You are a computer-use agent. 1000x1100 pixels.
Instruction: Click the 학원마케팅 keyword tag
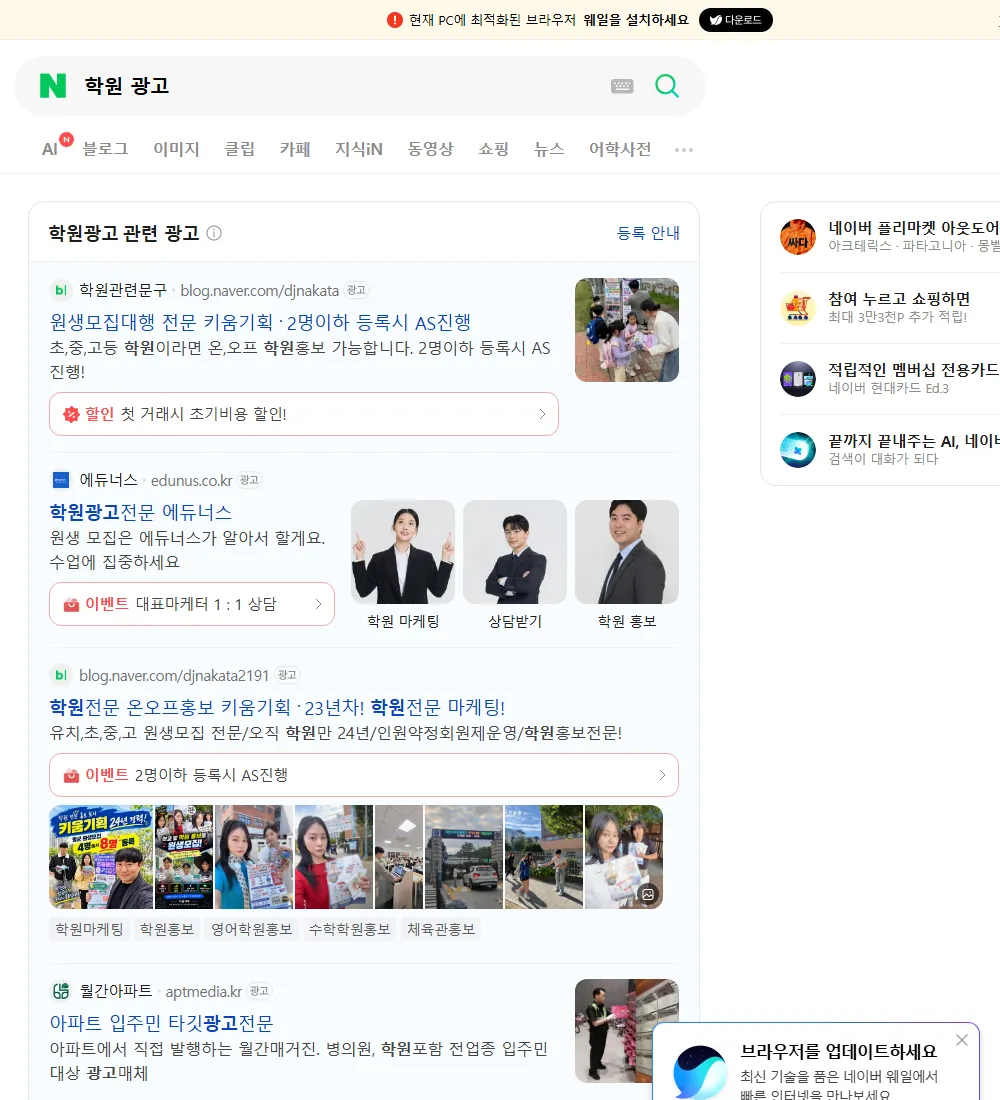click(x=89, y=929)
